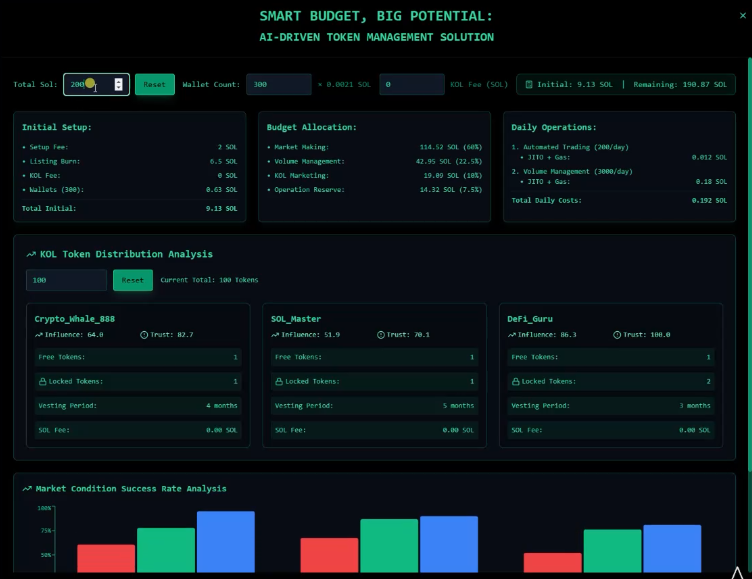Click Automated Trading (200/day) entry
This screenshot has width=752, height=579.
[x=570, y=147]
